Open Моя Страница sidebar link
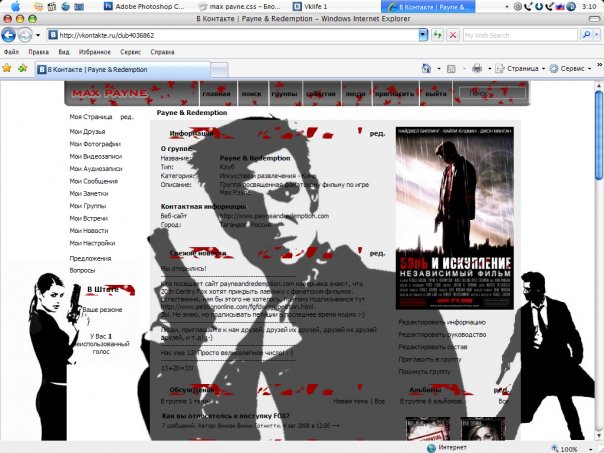The image size is (604, 453). coord(91,117)
